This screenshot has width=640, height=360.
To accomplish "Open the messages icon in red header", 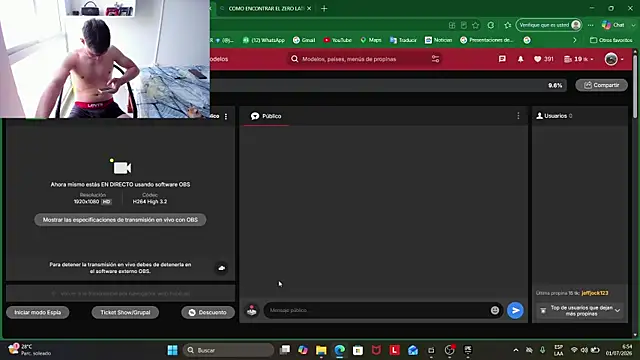I will click(x=502, y=59).
